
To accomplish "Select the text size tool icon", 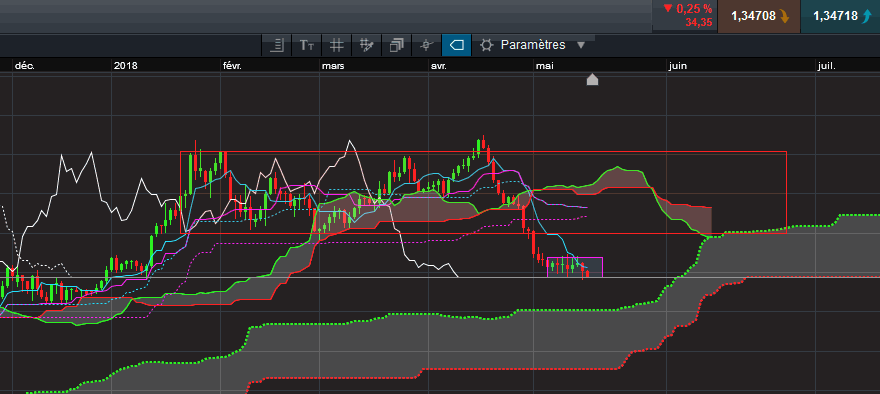I will coord(306,45).
